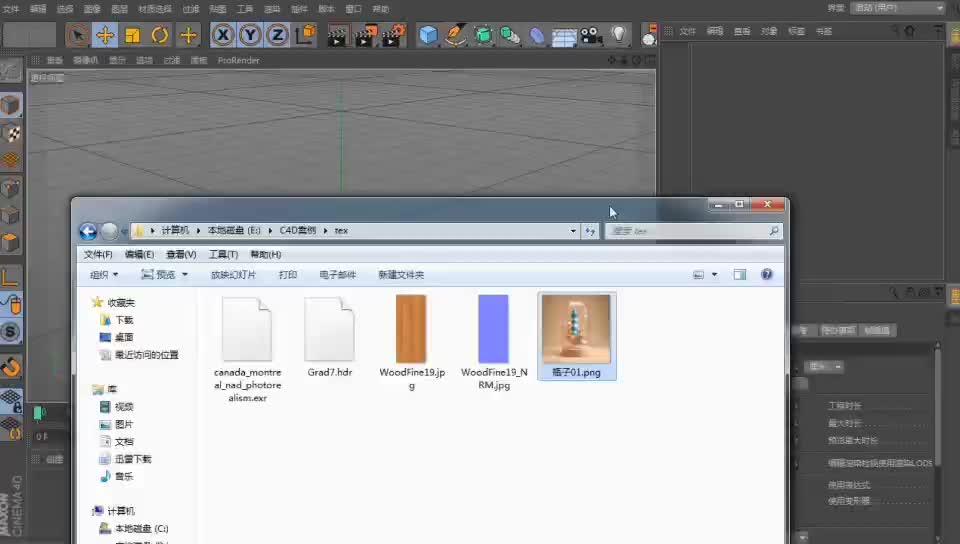The height and width of the screenshot is (544, 960).
Task: Toggle the Z axis lock
Action: [277, 35]
